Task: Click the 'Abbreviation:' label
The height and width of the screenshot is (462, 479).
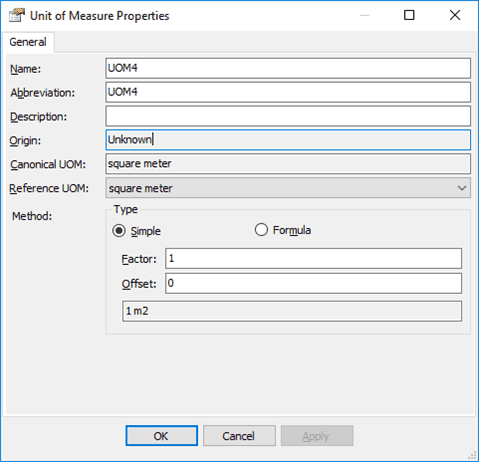Action: coord(43,93)
